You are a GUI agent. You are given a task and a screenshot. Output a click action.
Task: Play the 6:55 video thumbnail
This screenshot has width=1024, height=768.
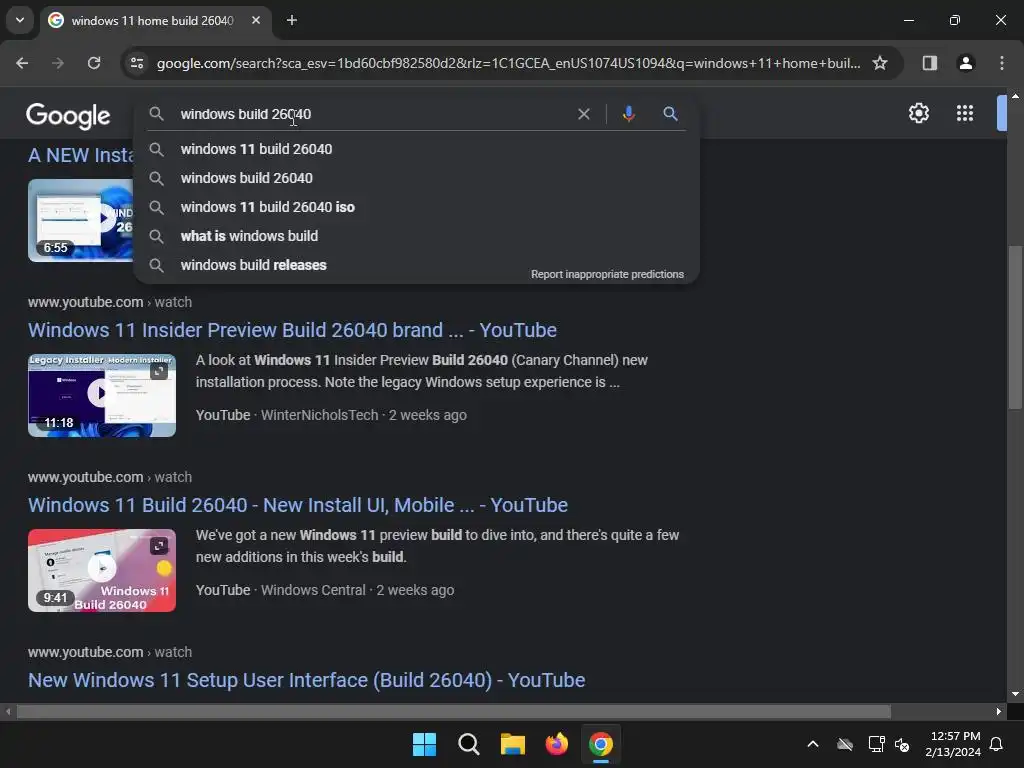pyautogui.click(x=80, y=221)
